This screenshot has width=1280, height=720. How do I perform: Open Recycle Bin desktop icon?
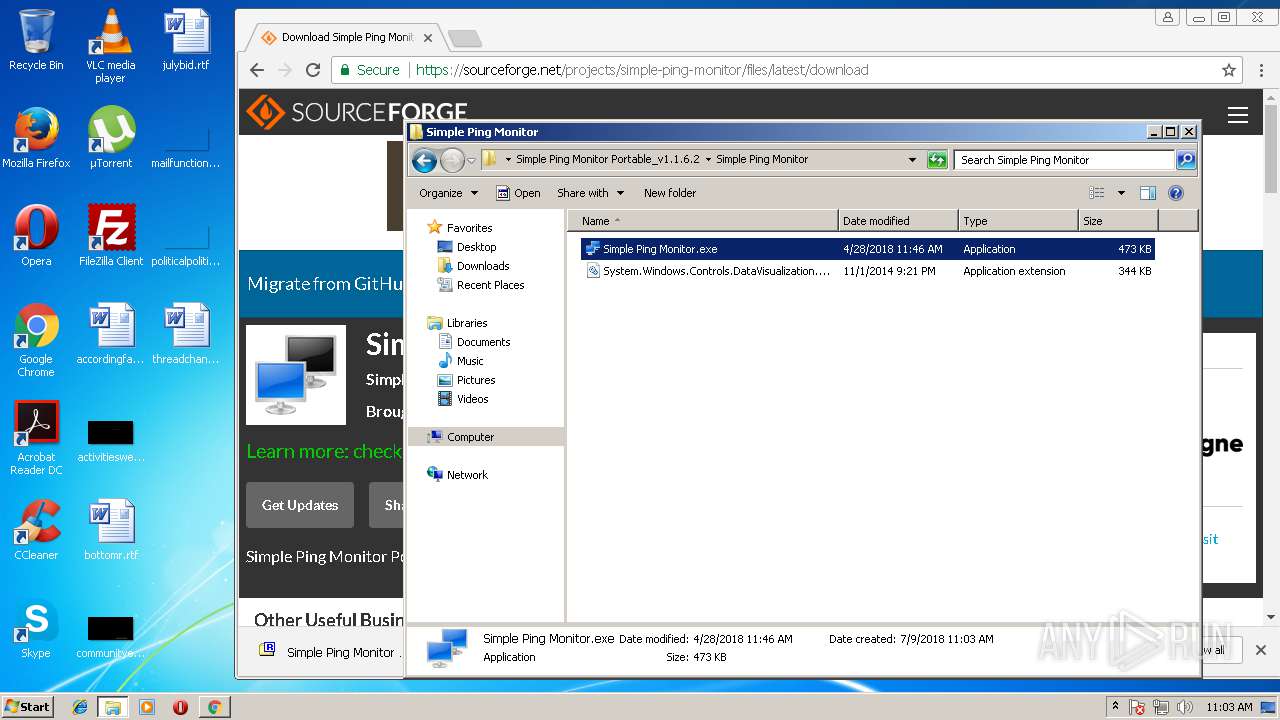36,40
